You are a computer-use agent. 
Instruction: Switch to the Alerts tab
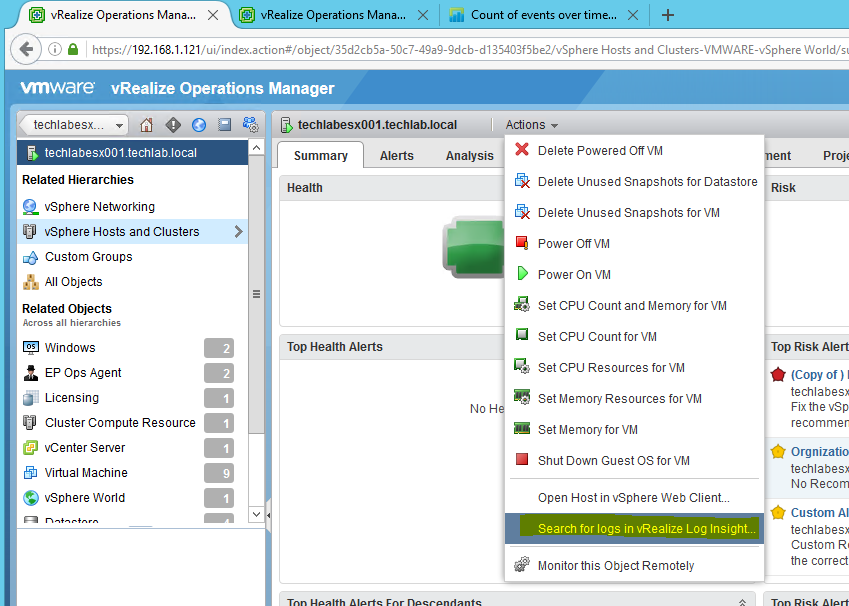[396, 156]
